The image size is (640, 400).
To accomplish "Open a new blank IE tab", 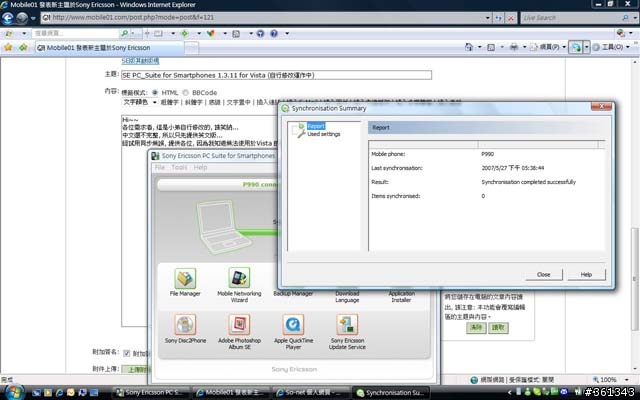I will 191,48.
